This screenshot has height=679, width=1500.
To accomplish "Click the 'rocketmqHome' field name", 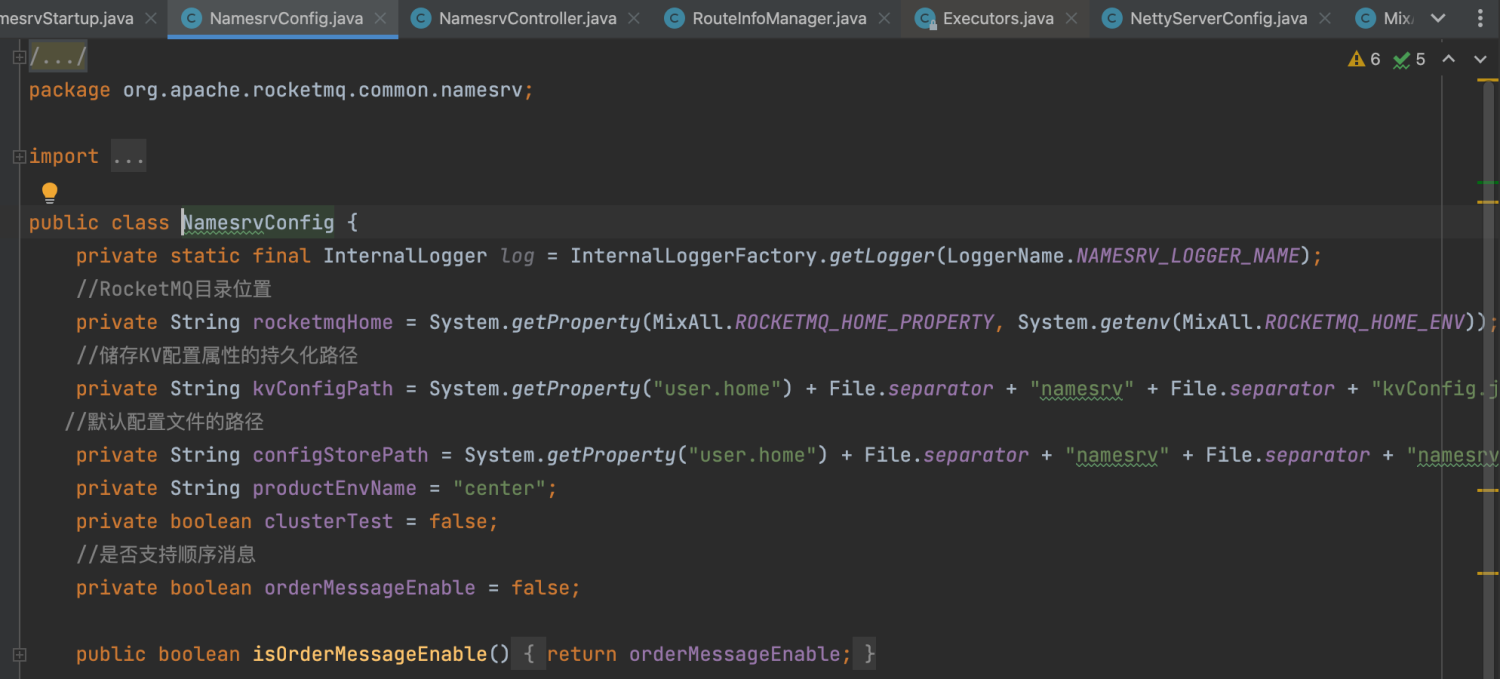I will 323,322.
